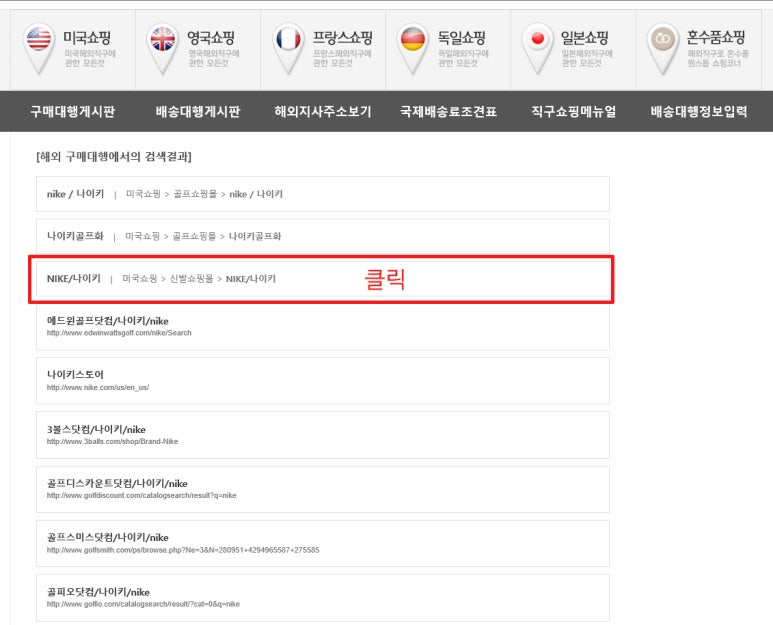
Task: Click 골프쇼핑몰 breadcrumb in 나이키골프화 row
Action: [x=194, y=236]
